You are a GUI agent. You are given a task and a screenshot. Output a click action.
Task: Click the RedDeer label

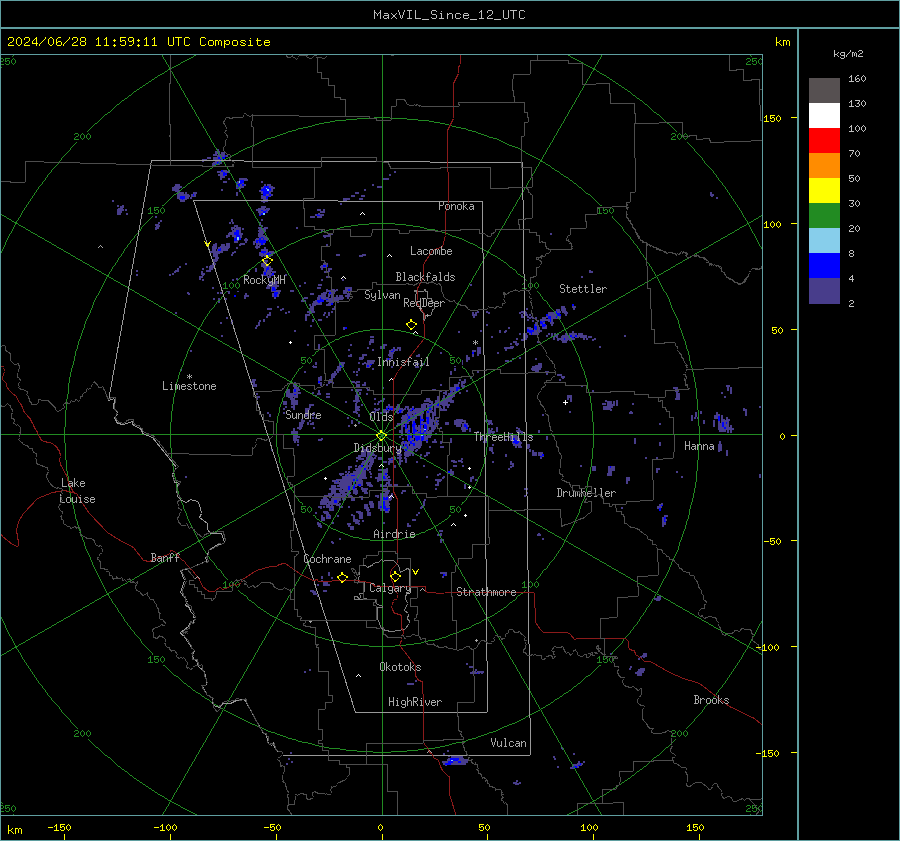tap(424, 303)
